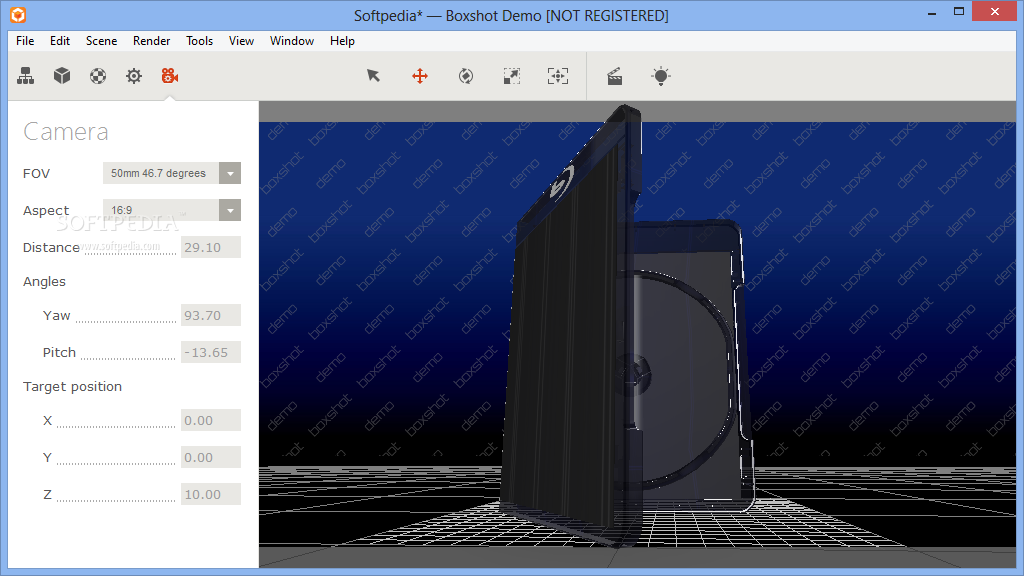
Task: Click the clapperboard render icon
Action: click(615, 76)
